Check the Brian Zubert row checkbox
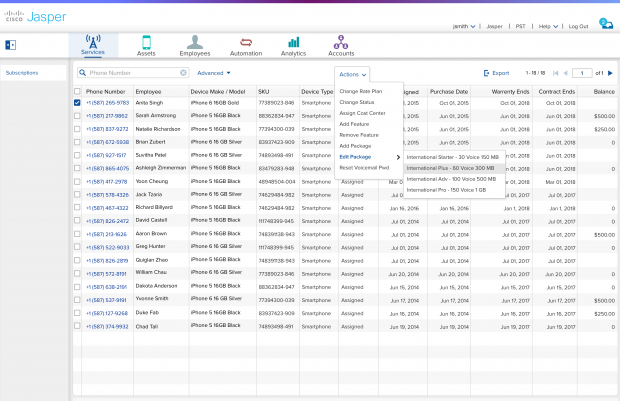Screen dimensions: 620x401 (77, 142)
